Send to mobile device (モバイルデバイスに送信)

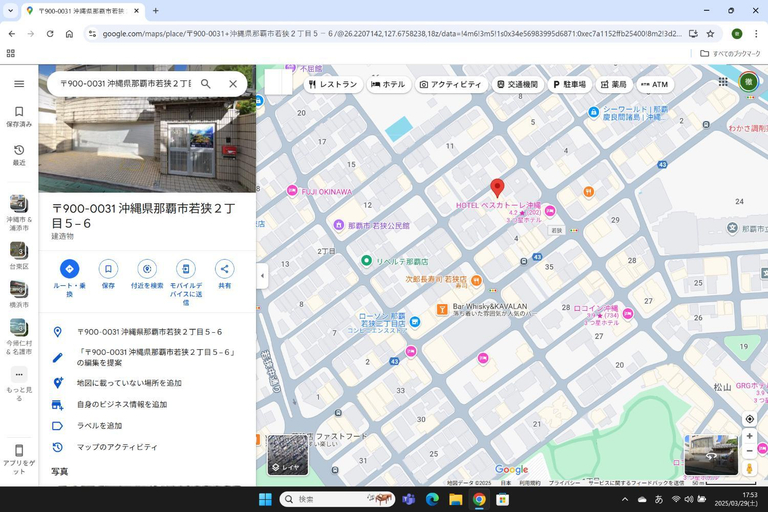click(x=186, y=268)
